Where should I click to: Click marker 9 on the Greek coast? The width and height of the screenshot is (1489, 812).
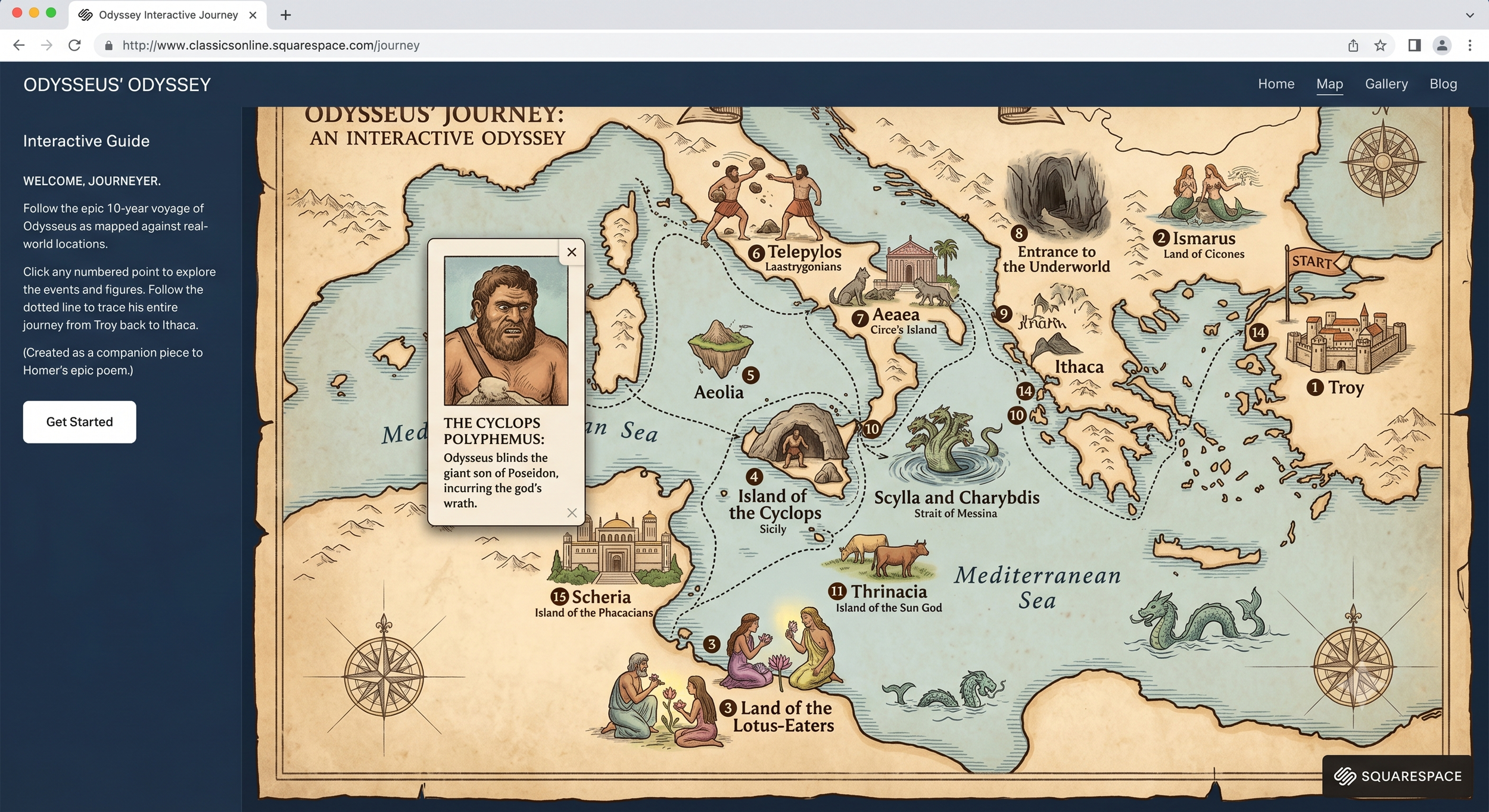[1003, 314]
